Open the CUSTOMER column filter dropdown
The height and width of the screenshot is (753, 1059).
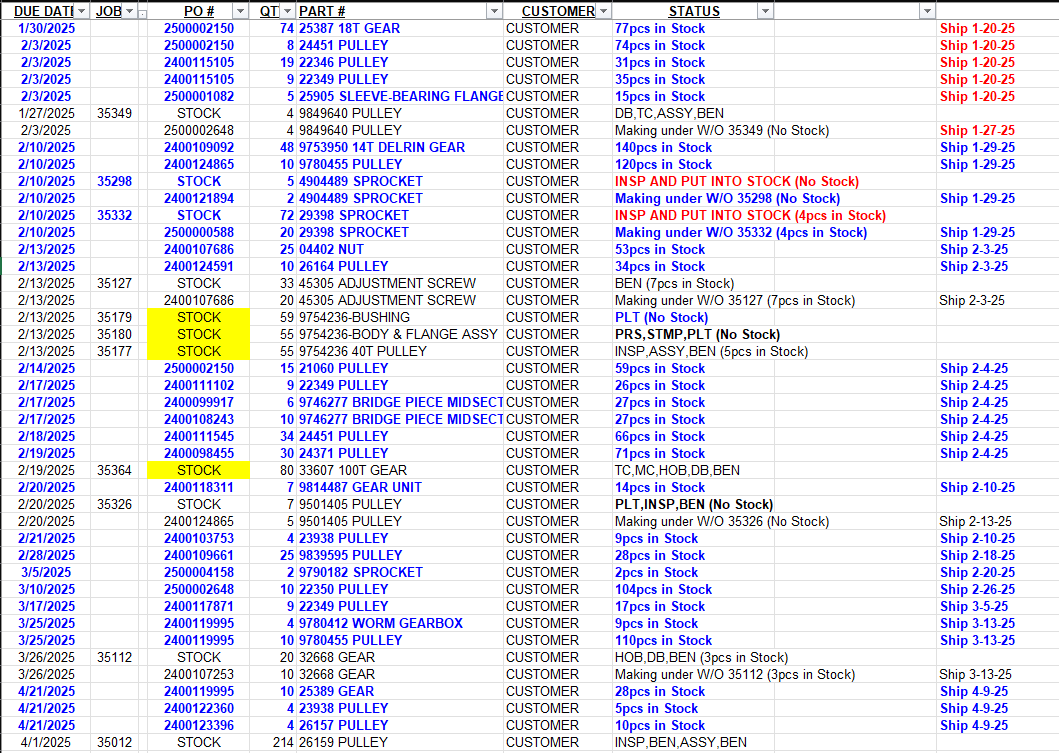pyautogui.click(x=603, y=11)
